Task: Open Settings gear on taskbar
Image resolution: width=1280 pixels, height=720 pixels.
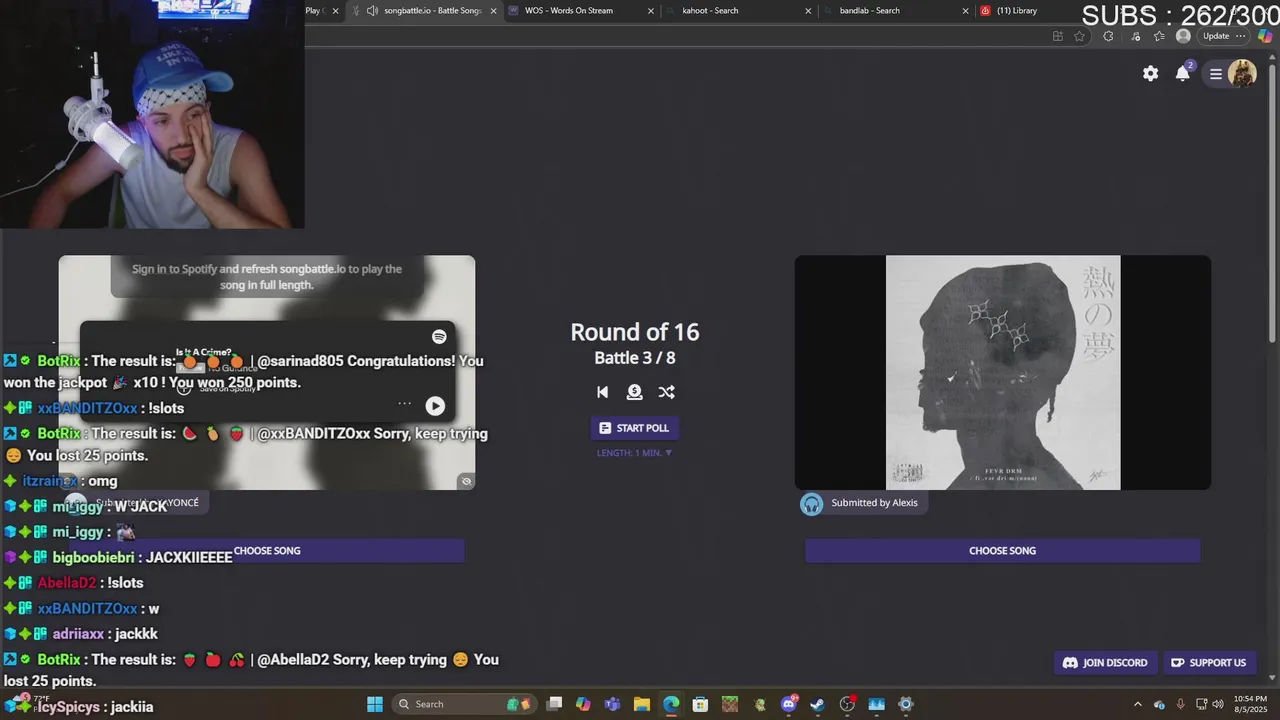Action: [906, 704]
